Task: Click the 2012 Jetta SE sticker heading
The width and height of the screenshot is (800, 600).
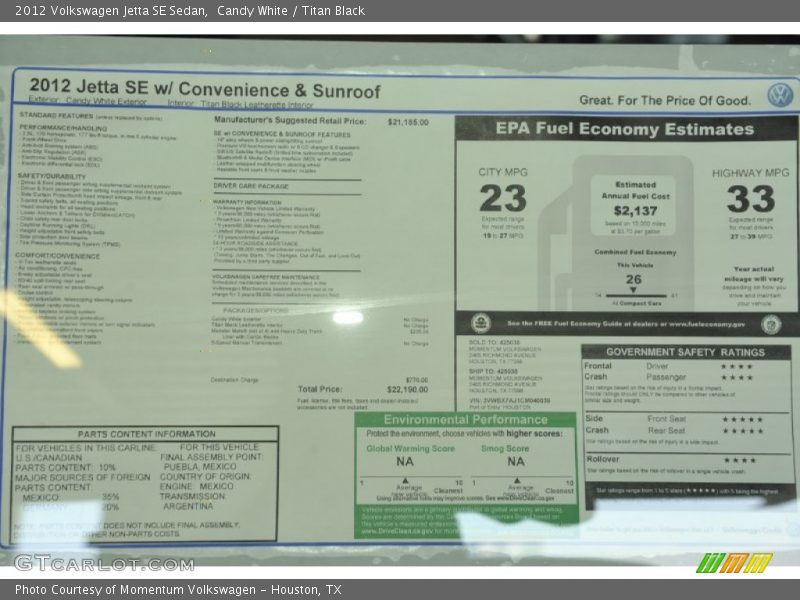Action: pyautogui.click(x=205, y=89)
